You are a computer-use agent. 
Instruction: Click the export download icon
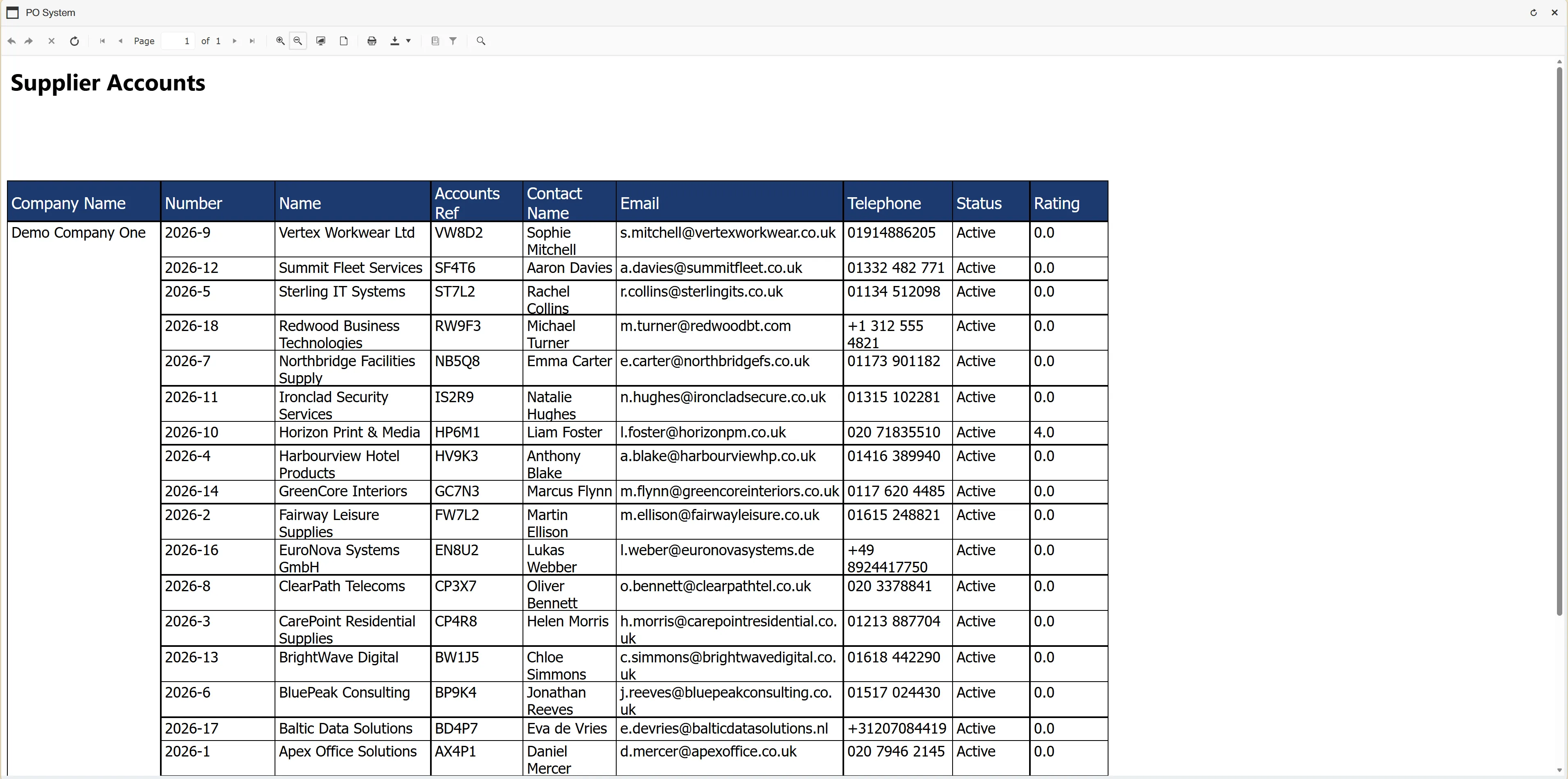click(x=394, y=41)
